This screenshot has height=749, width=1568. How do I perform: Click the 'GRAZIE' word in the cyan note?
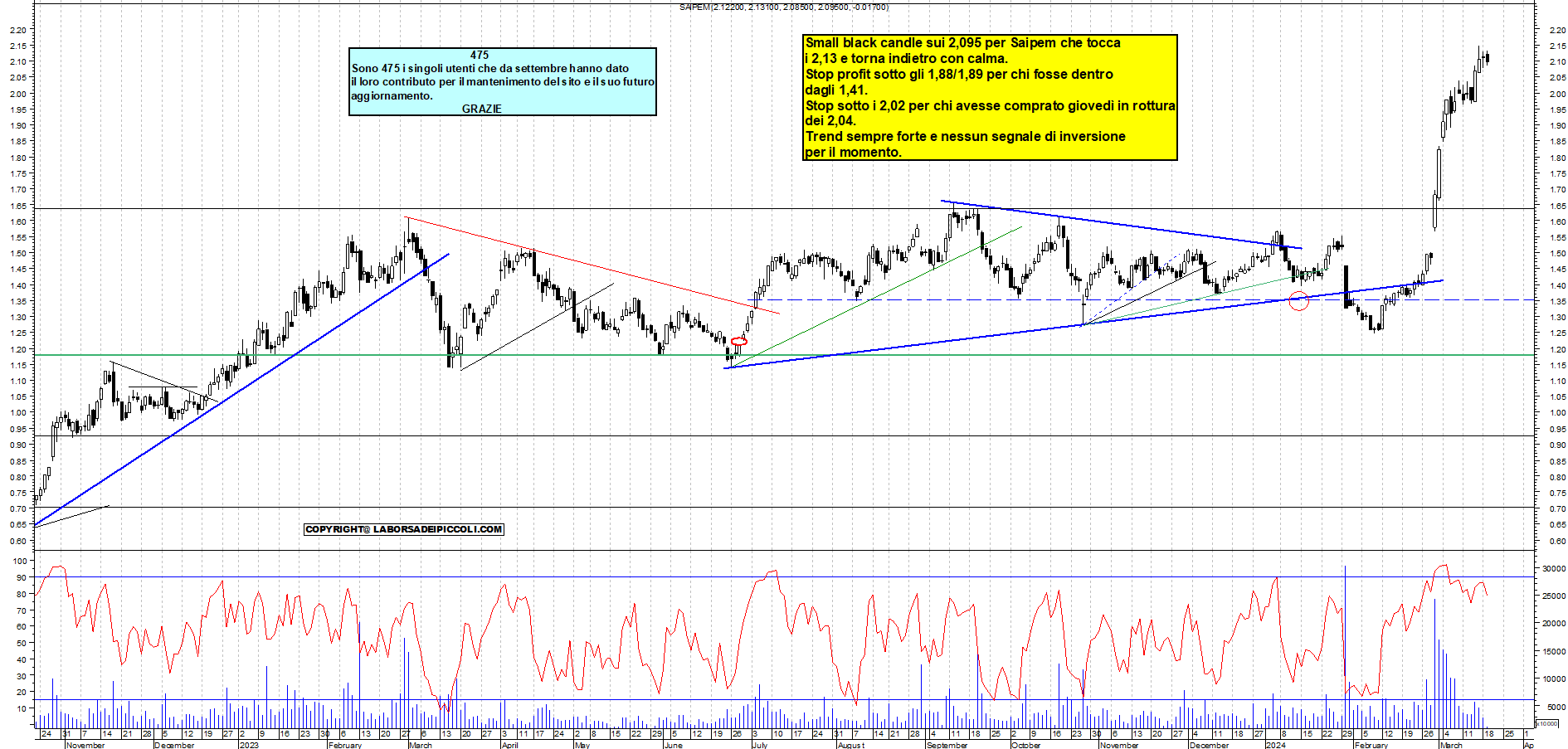click(x=481, y=109)
